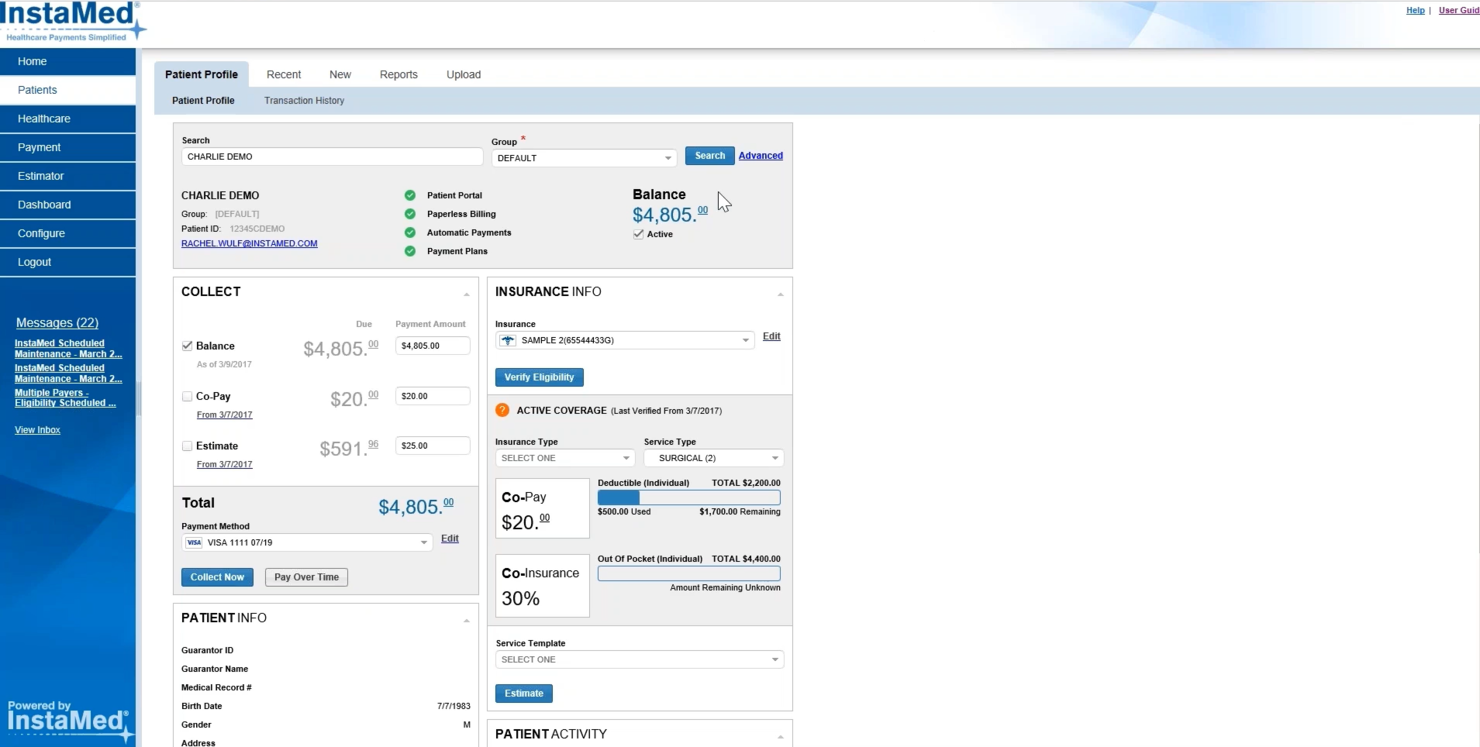This screenshot has height=747, width=1480.
Task: Switch to the Reports tab
Action: tap(399, 75)
